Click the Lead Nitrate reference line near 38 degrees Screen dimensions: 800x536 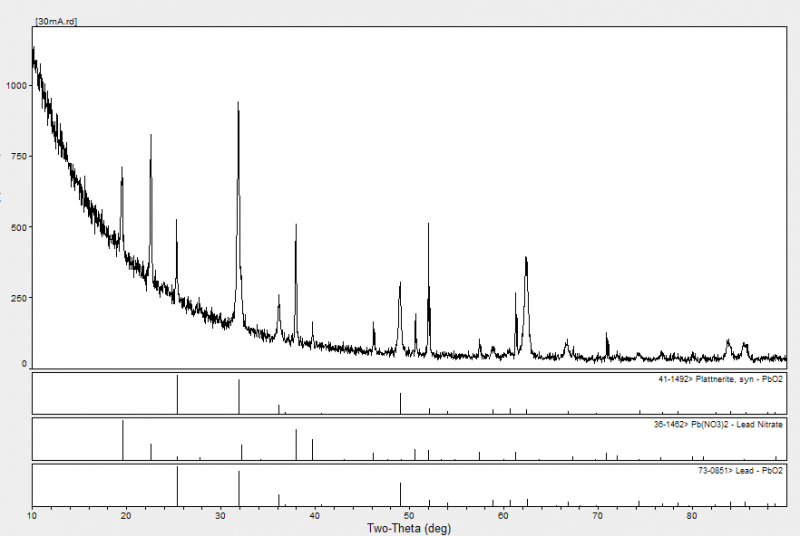[x=296, y=444]
